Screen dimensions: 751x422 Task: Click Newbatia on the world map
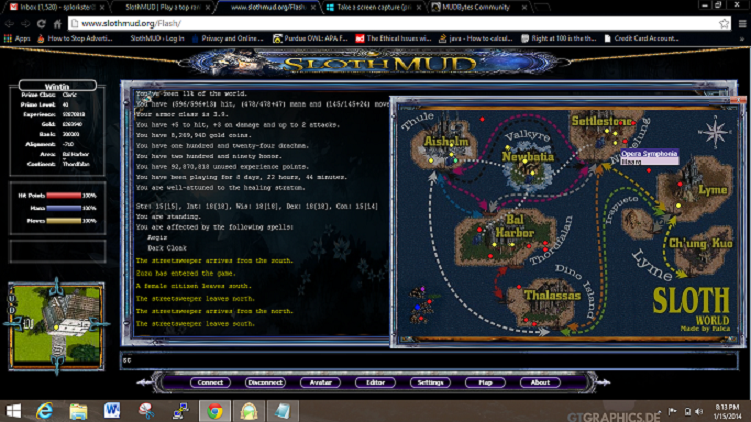(x=527, y=157)
